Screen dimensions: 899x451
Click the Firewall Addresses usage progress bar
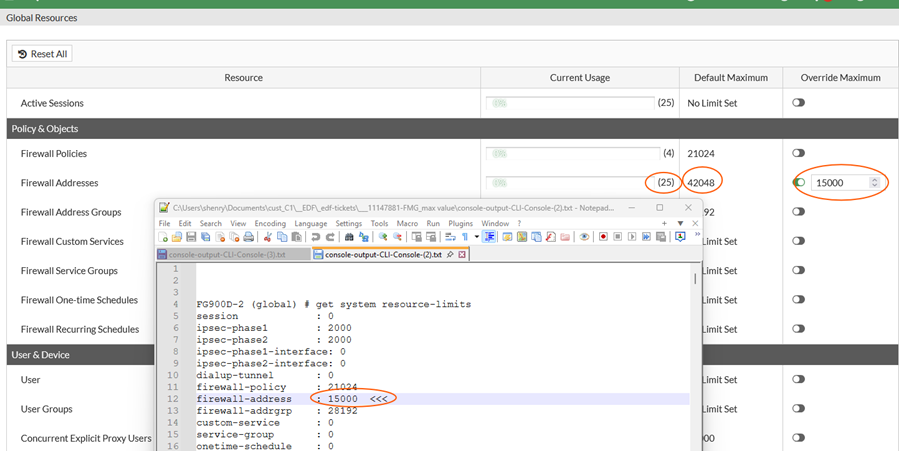[570, 183]
